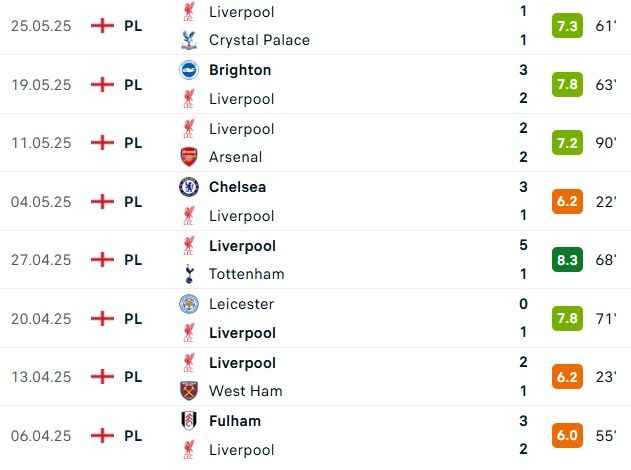Screen dimensions: 631x470
Task: Click the Tottenham club crest icon
Action: point(189,274)
